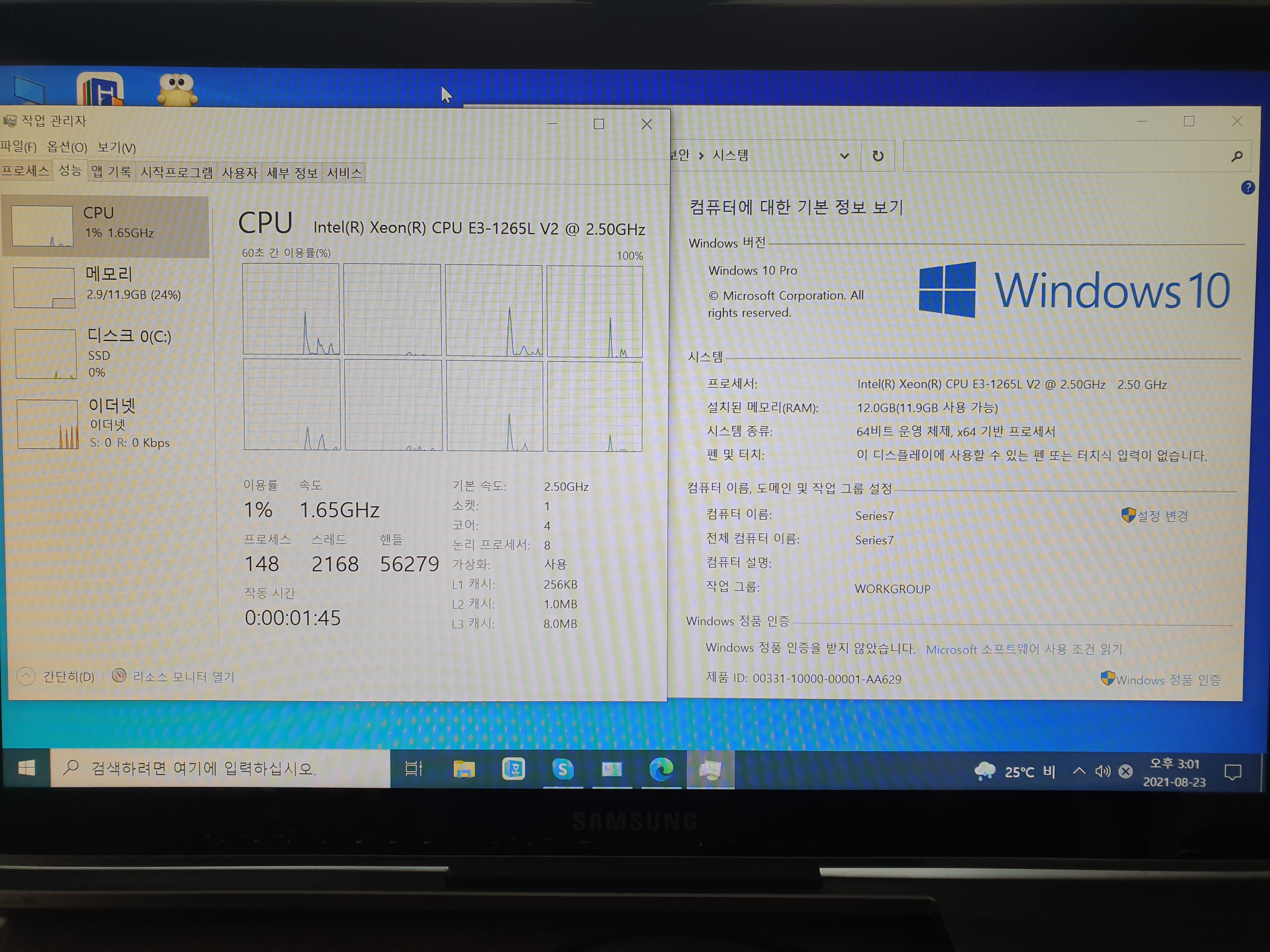1270x952 pixels.
Task: Click the Windows 10 Pro text
Action: coord(753,270)
